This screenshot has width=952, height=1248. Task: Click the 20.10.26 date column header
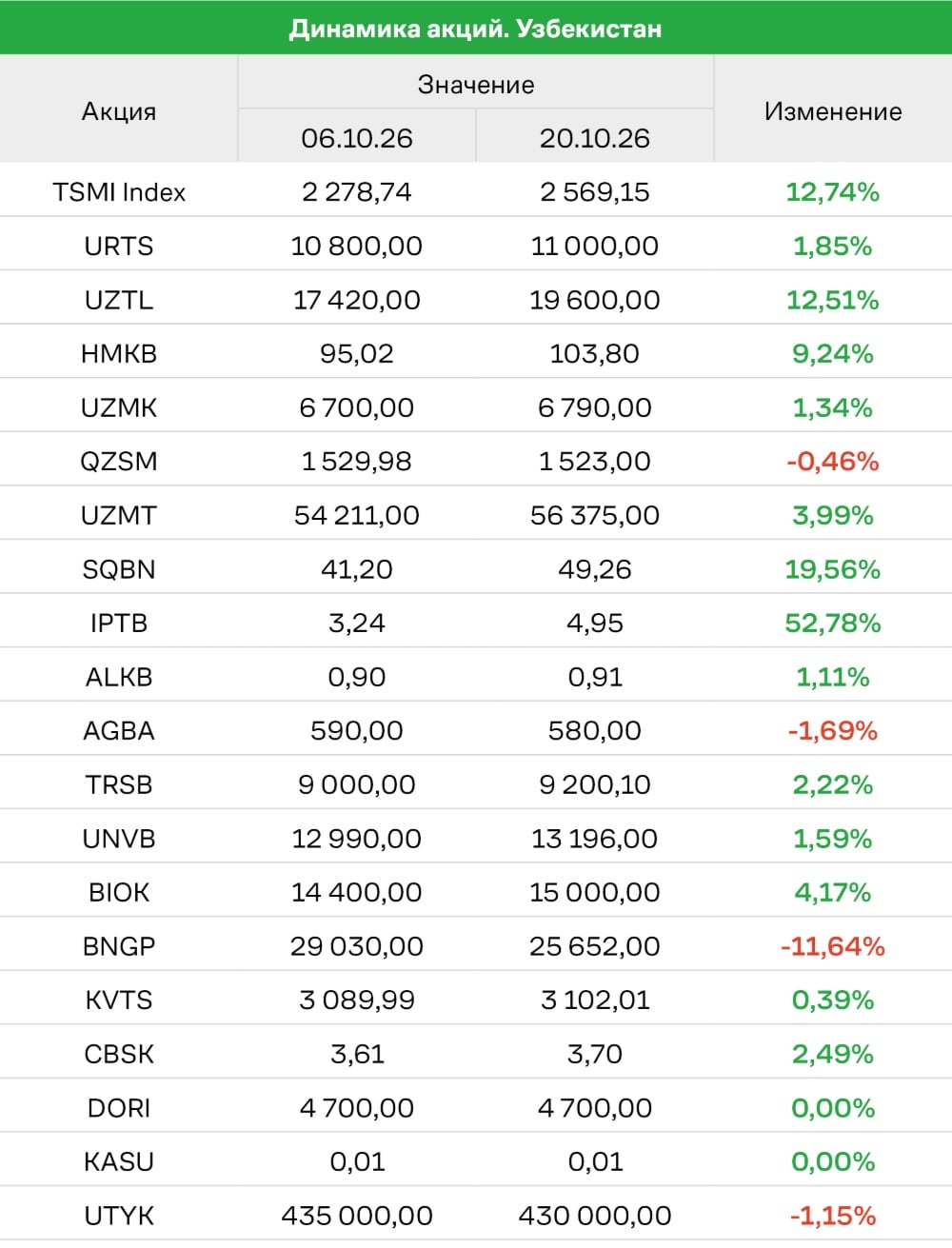tap(595, 138)
